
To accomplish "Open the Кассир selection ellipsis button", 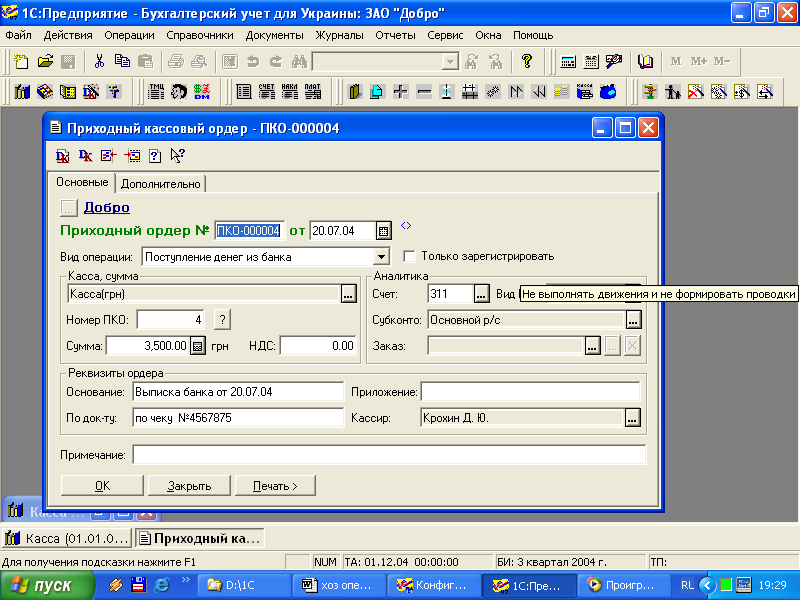I will tap(633, 418).
